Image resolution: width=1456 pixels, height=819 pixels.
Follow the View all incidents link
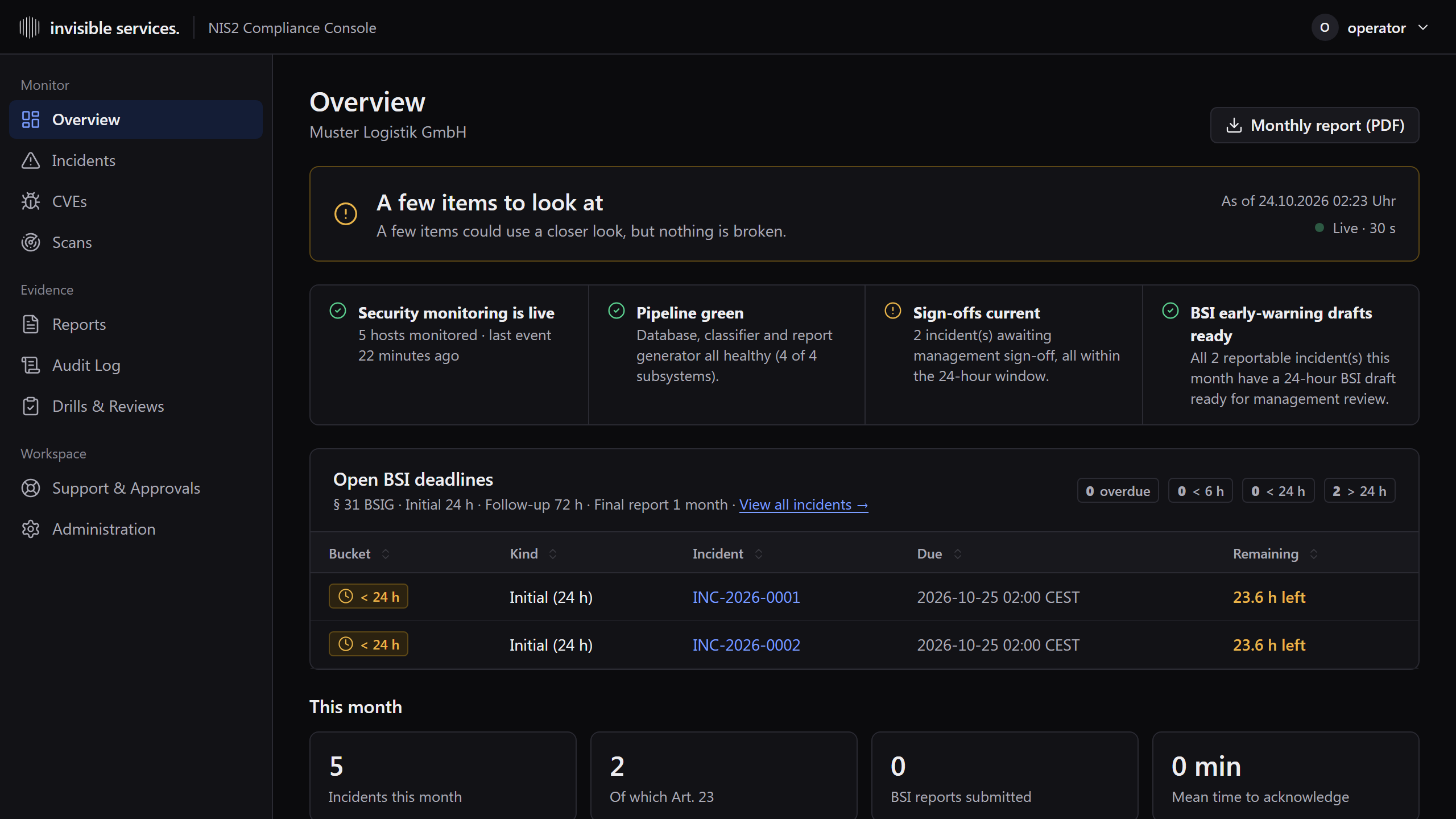point(804,504)
